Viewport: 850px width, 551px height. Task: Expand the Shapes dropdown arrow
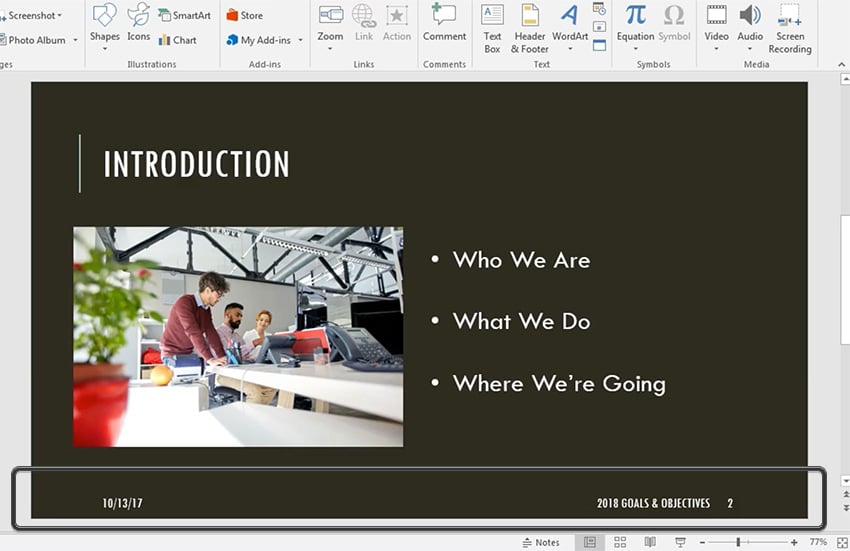point(105,49)
